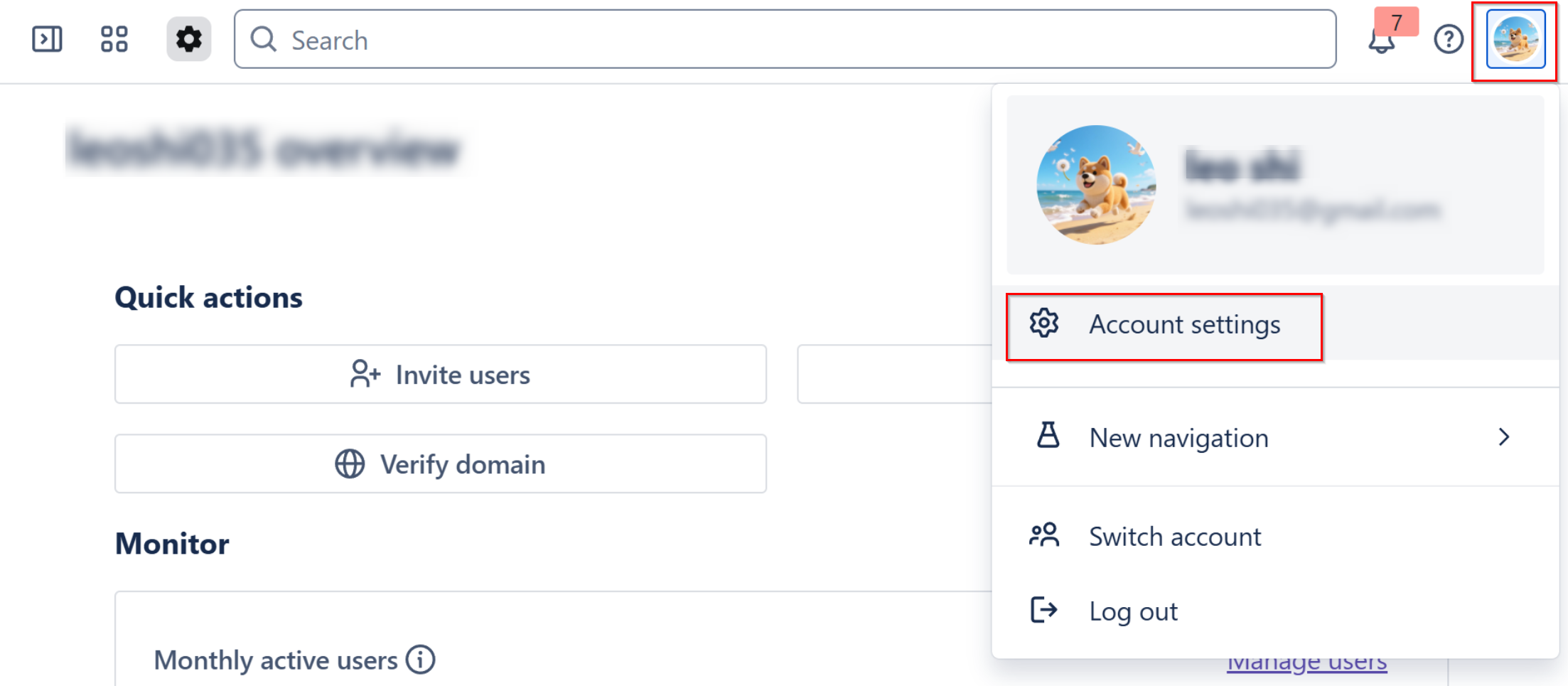
Task: Invite users via quick action button
Action: (440, 375)
